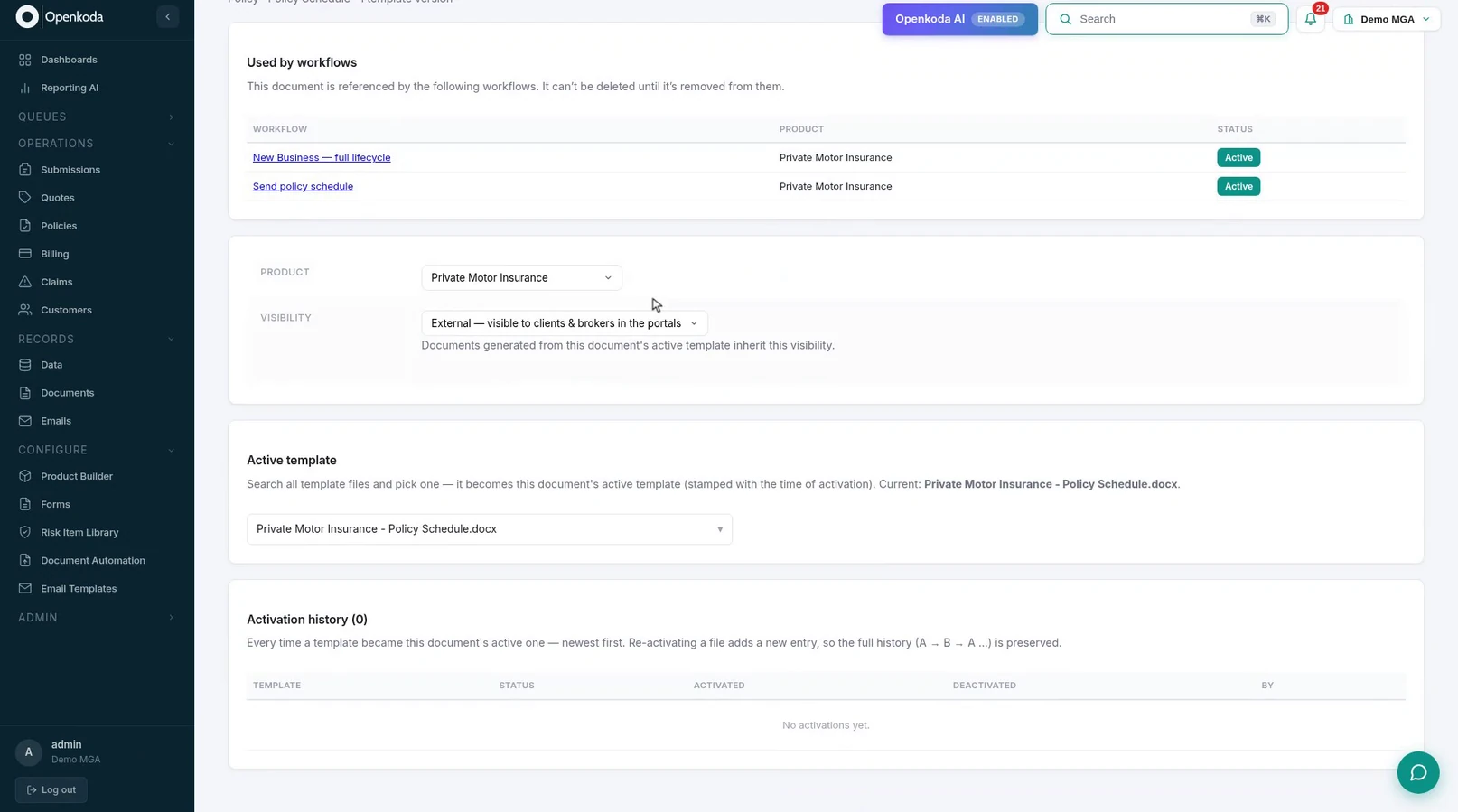Collapse the RECORDS sidebar section

click(x=97, y=340)
